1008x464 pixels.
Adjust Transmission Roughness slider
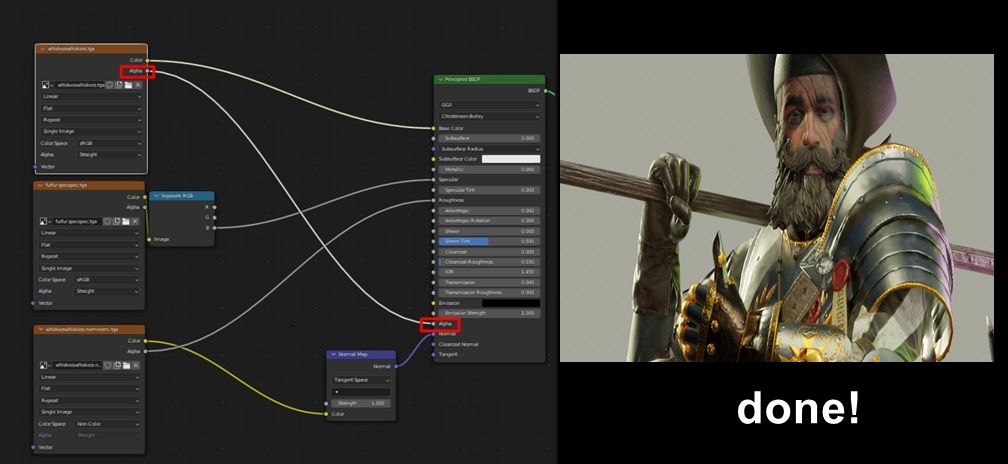(490, 292)
